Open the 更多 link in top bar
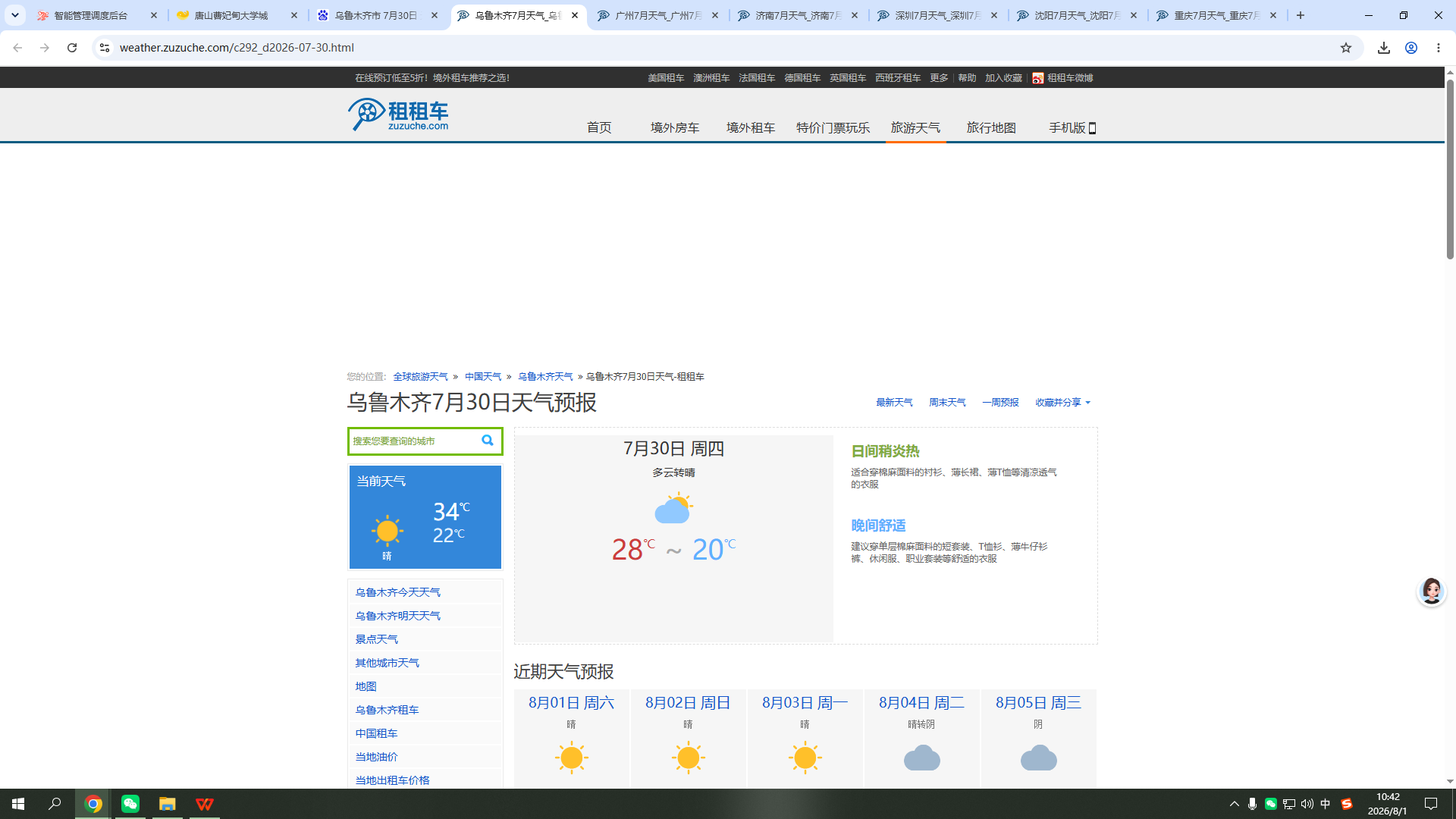Image resolution: width=1456 pixels, height=819 pixels. pyautogui.click(x=939, y=78)
